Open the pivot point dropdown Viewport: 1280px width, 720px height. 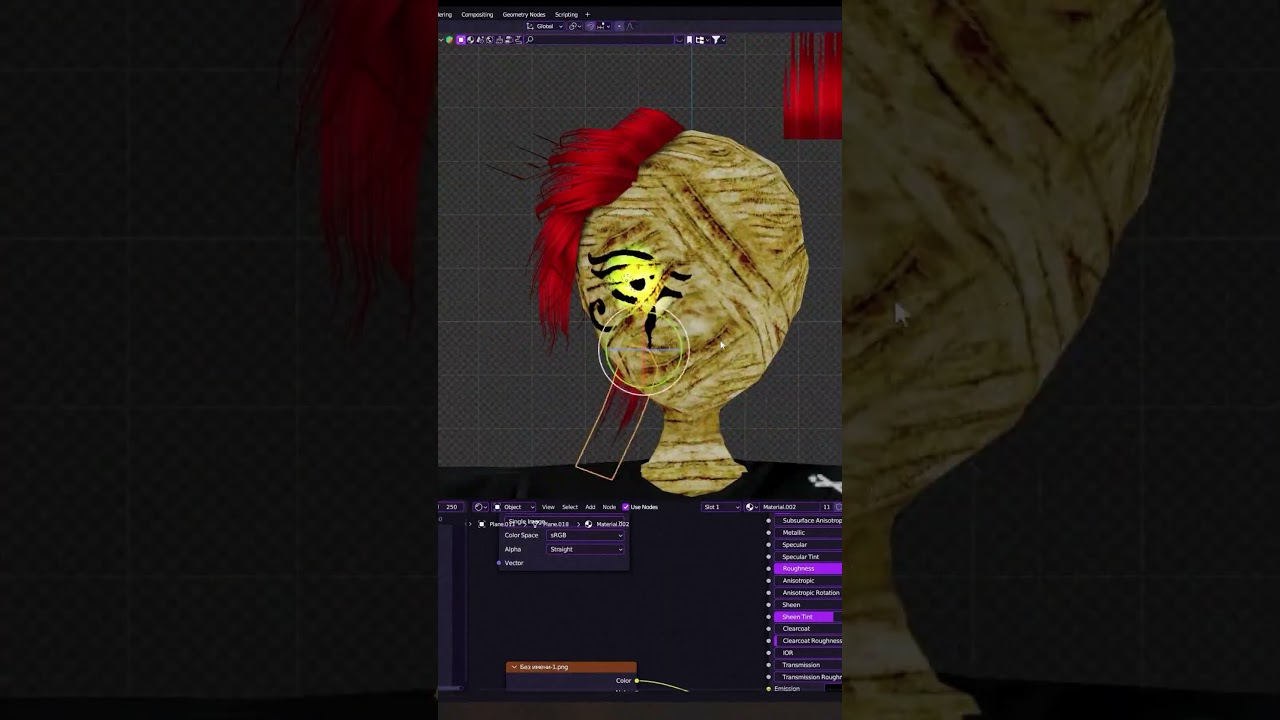point(574,26)
